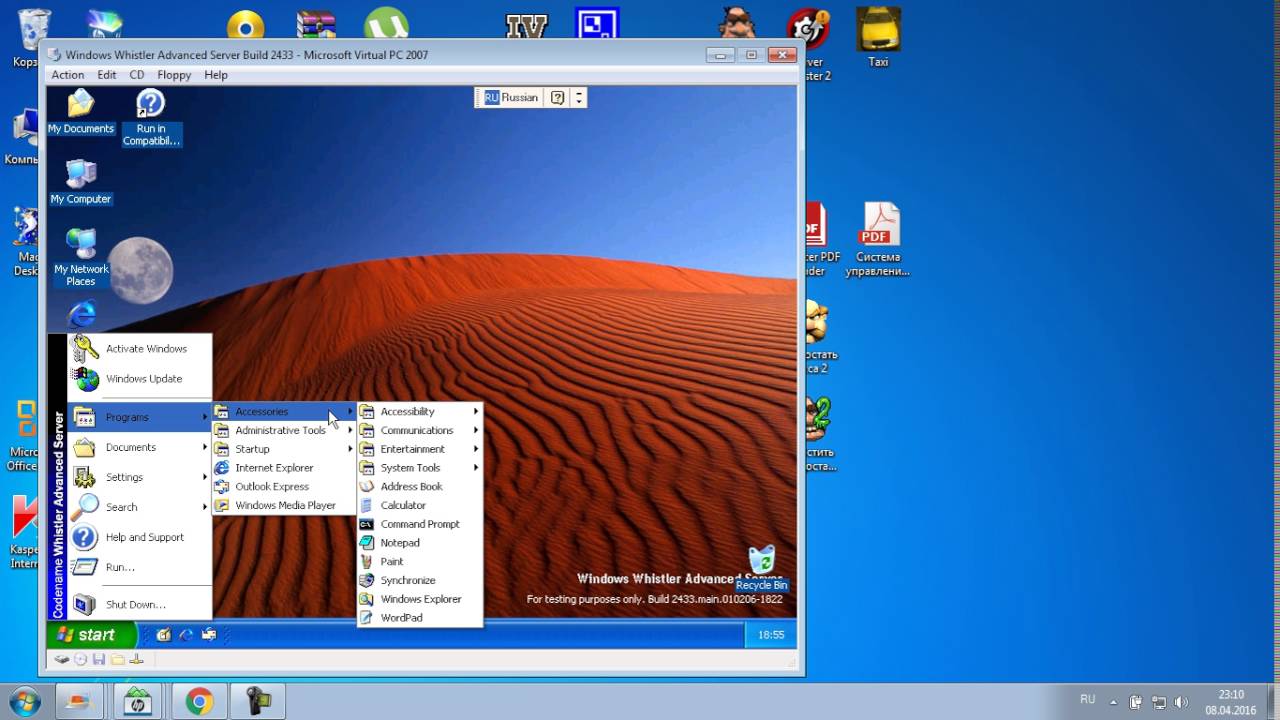Open Synchronize

tap(420, 580)
